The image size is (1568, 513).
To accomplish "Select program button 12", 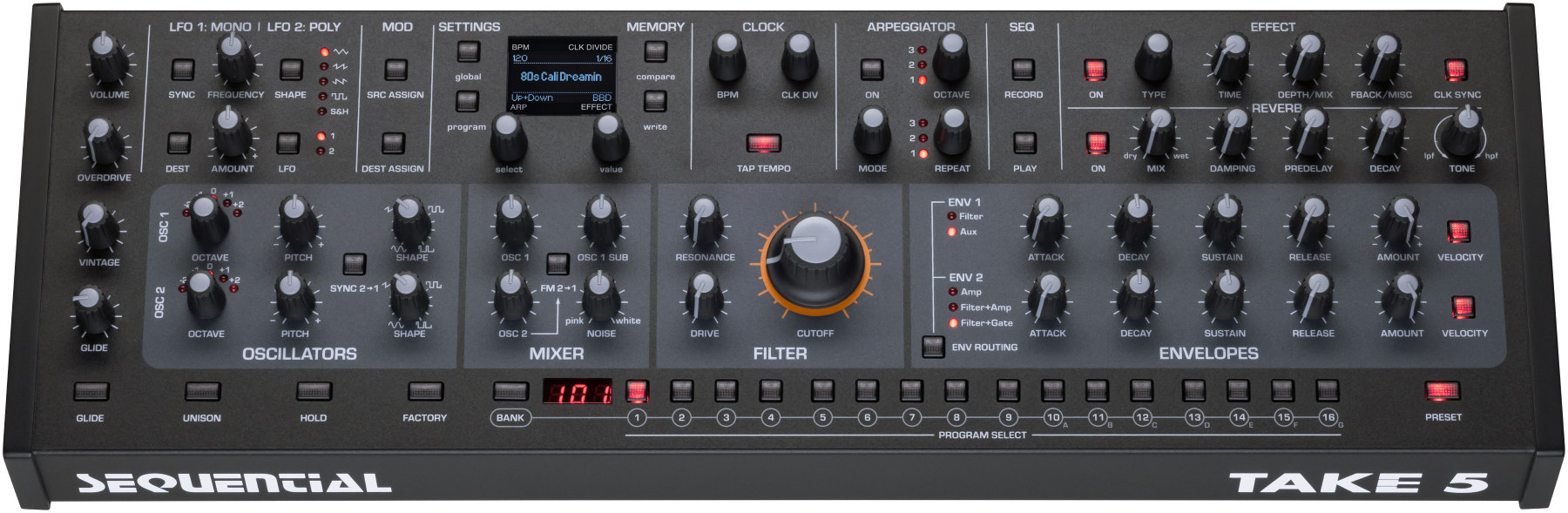I will tap(1141, 391).
